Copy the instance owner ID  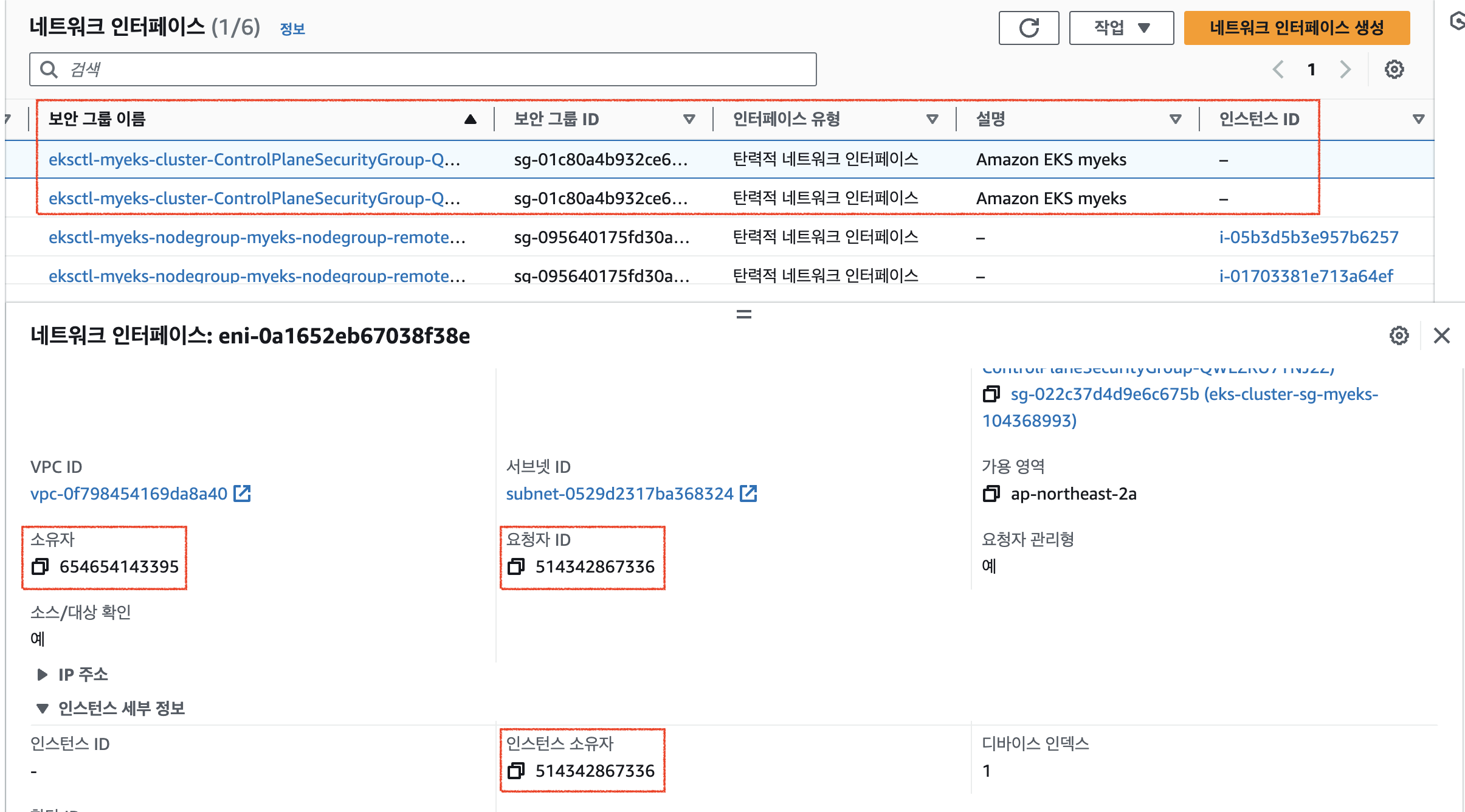516,771
